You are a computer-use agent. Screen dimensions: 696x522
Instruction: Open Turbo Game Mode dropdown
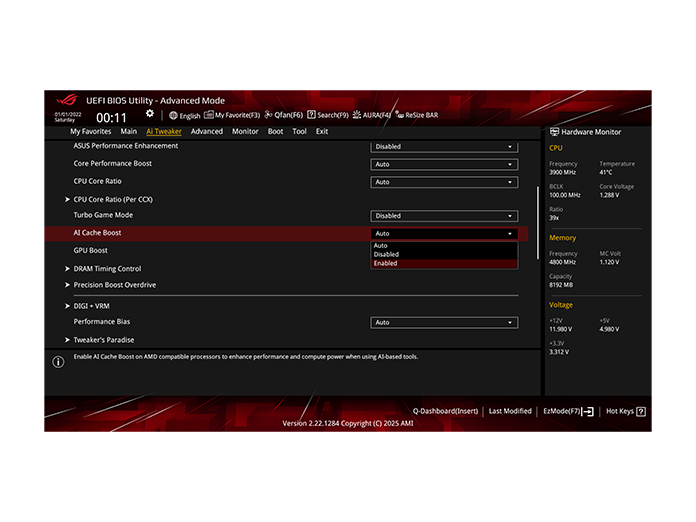pyautogui.click(x=444, y=216)
